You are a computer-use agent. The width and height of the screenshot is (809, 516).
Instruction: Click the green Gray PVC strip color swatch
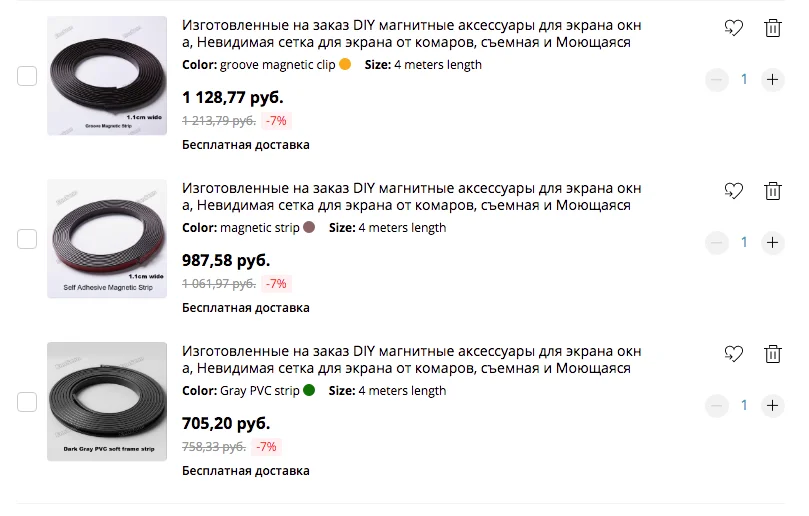pos(309,390)
